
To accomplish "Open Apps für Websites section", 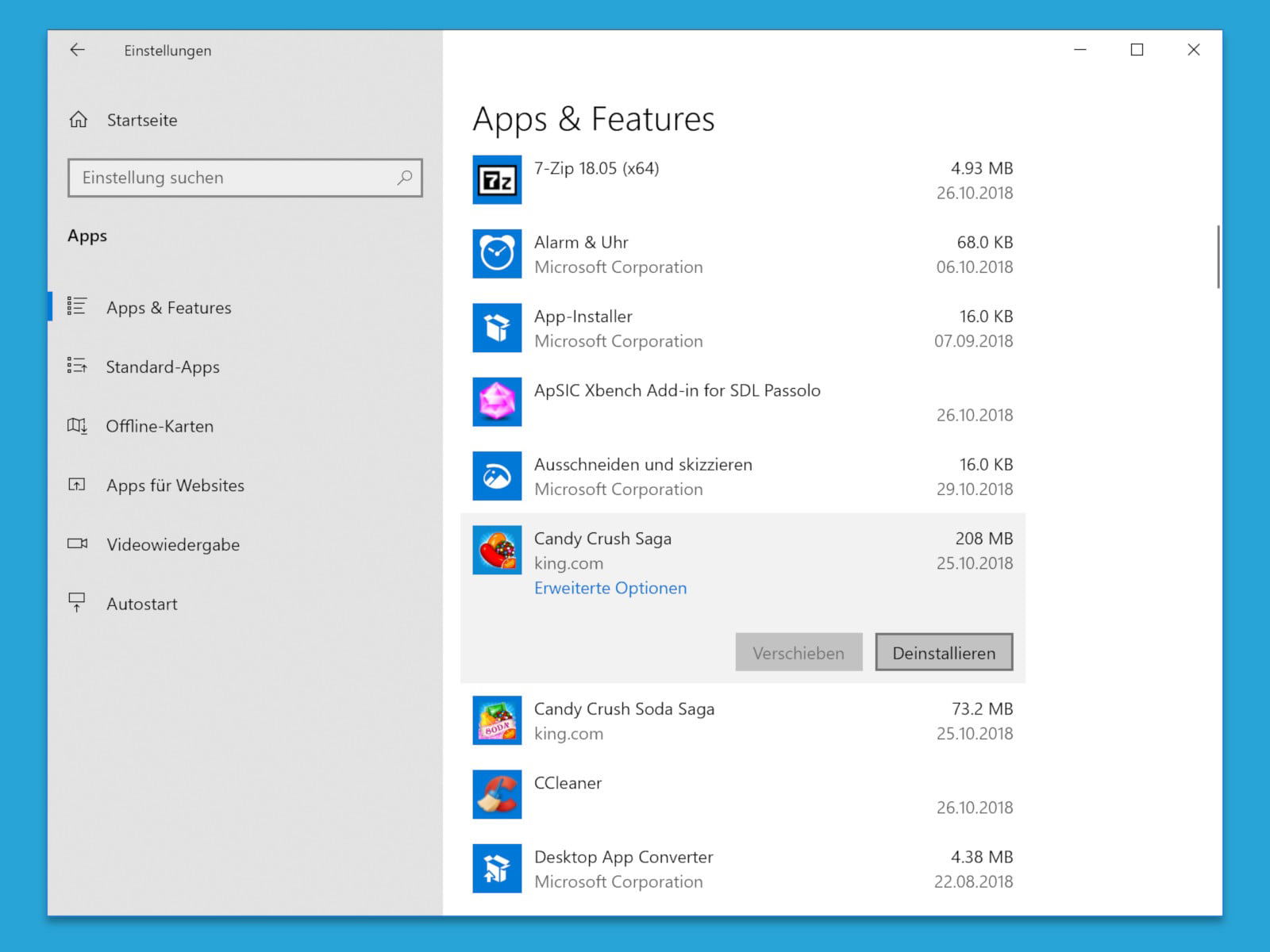I will [175, 486].
